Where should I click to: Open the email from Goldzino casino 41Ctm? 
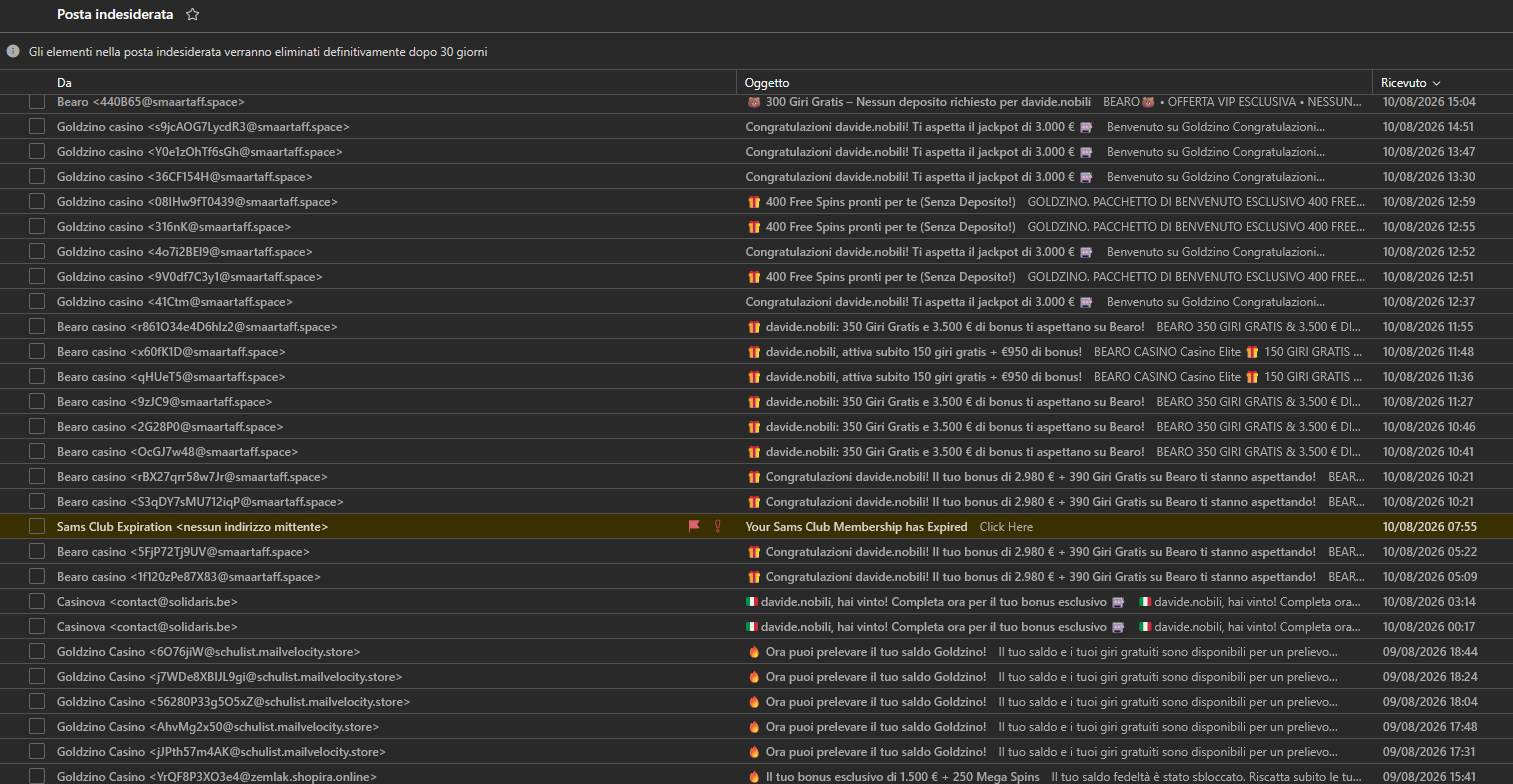tap(756, 302)
